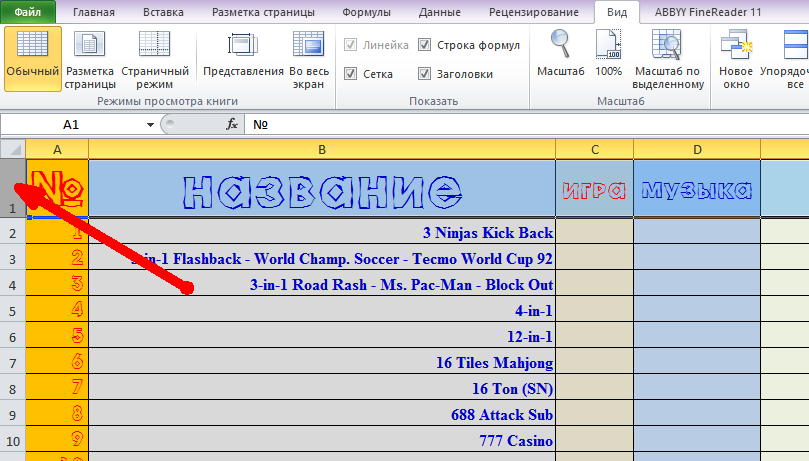Select column A header
Viewport: 809px width, 461px height.
point(57,150)
